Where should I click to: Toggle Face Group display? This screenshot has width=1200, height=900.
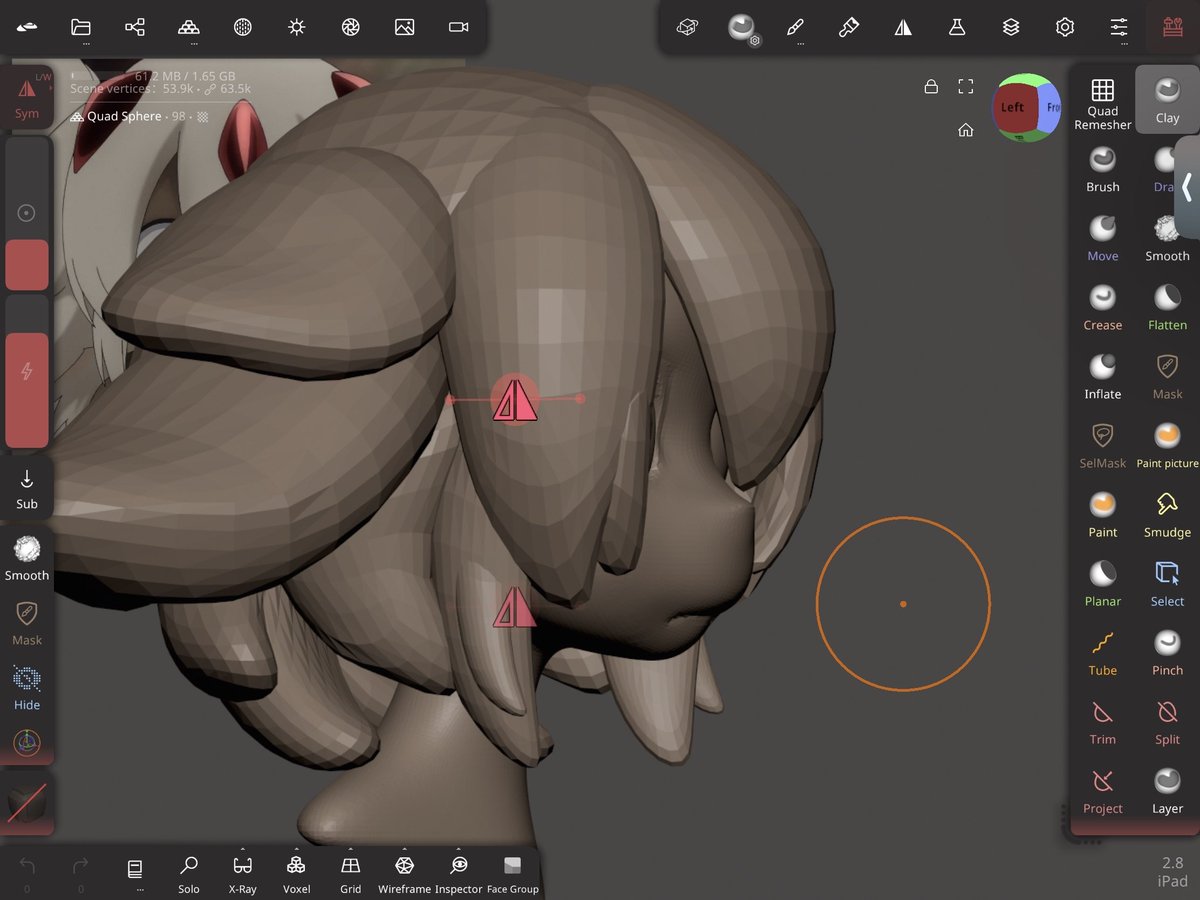512,874
